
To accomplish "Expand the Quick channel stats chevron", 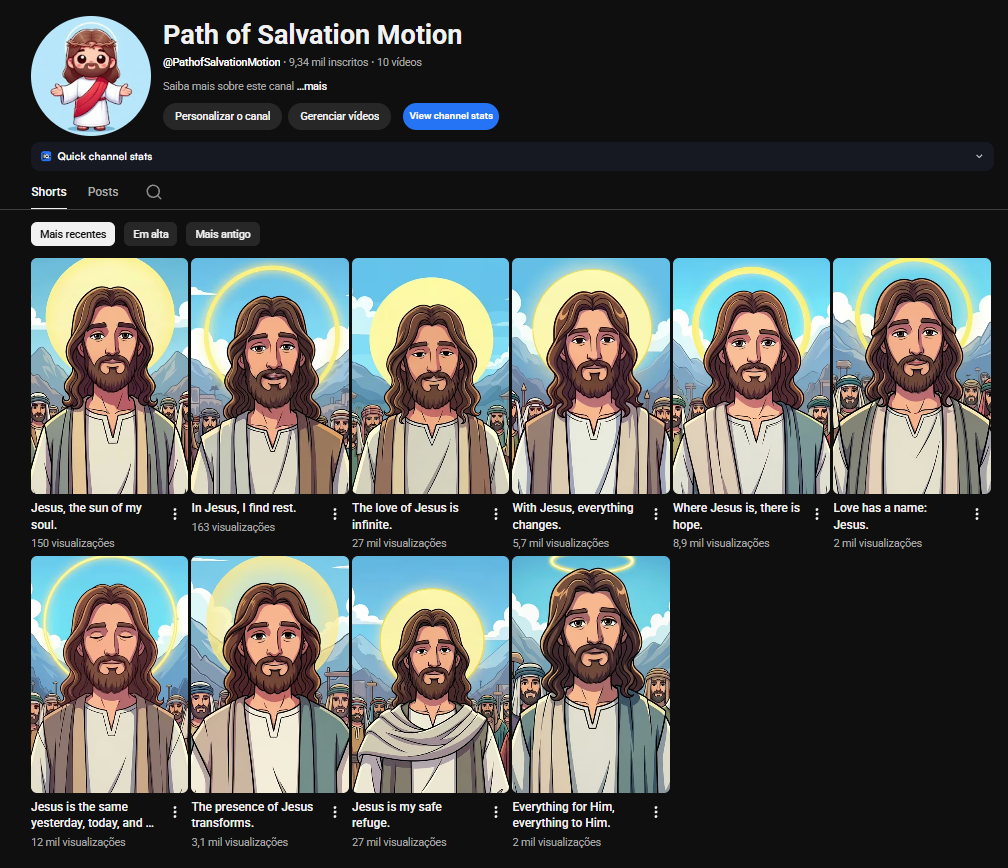I will (979, 156).
